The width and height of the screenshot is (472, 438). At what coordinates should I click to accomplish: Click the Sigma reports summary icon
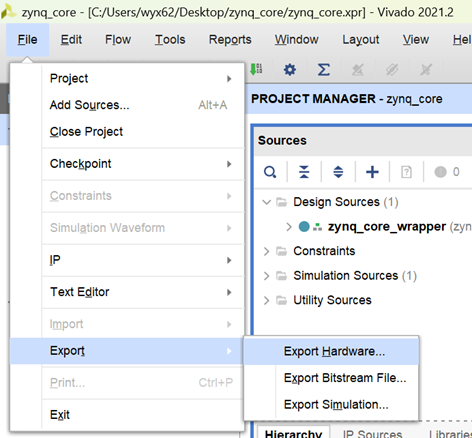pos(324,70)
